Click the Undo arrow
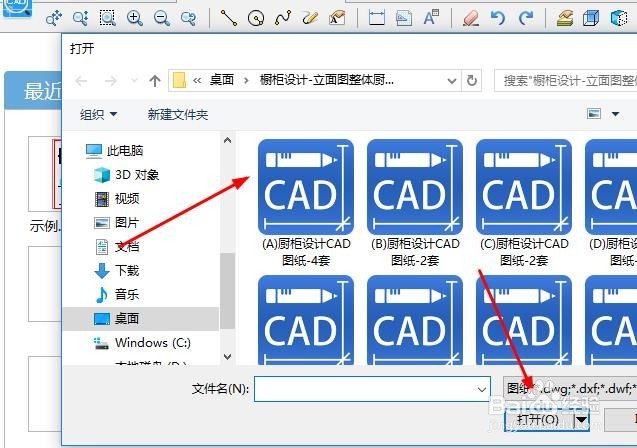 pyautogui.click(x=498, y=18)
